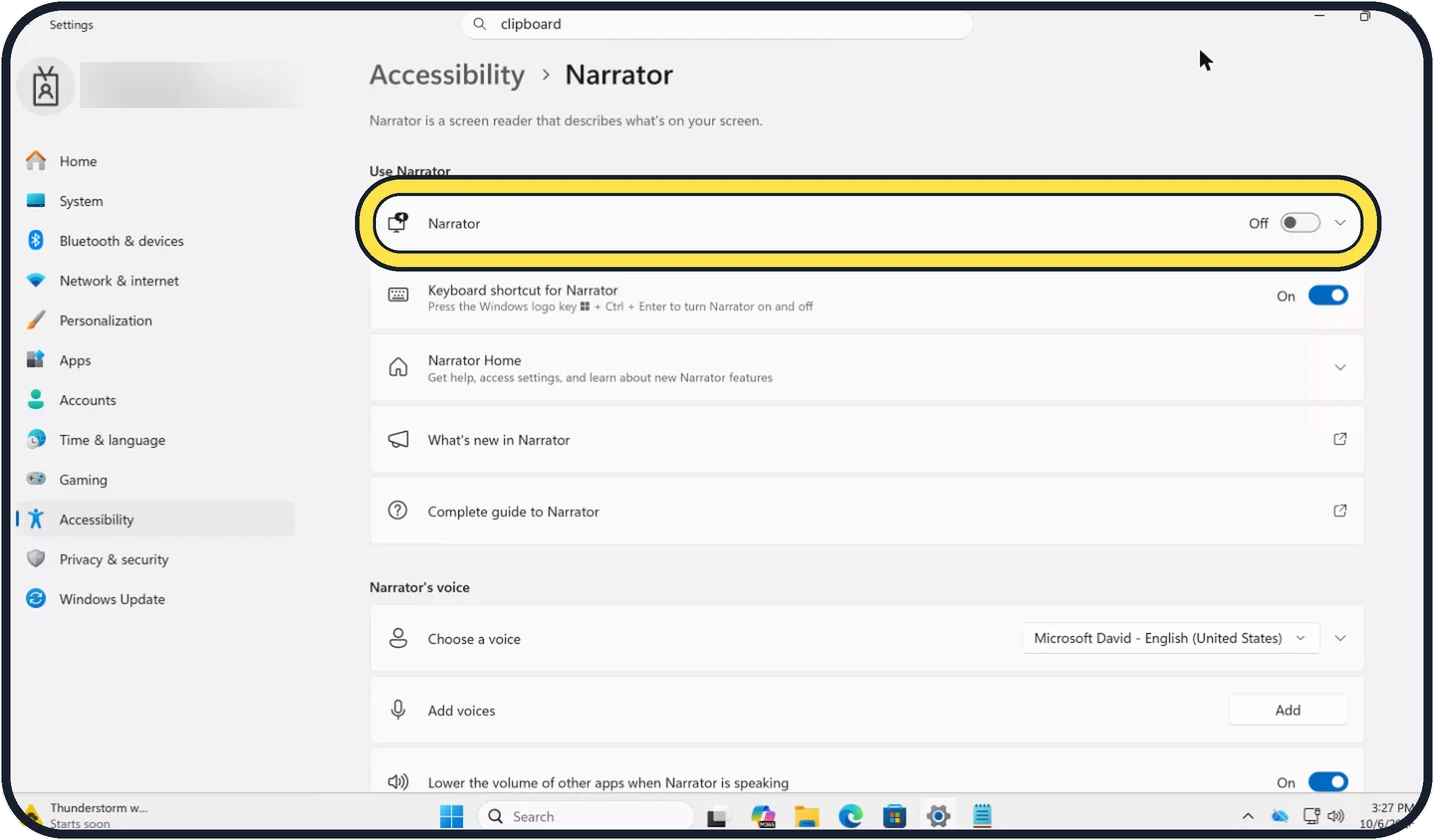Viewport: 1434px width, 840px height.
Task: Click the Add button for voices
Action: pos(1288,710)
